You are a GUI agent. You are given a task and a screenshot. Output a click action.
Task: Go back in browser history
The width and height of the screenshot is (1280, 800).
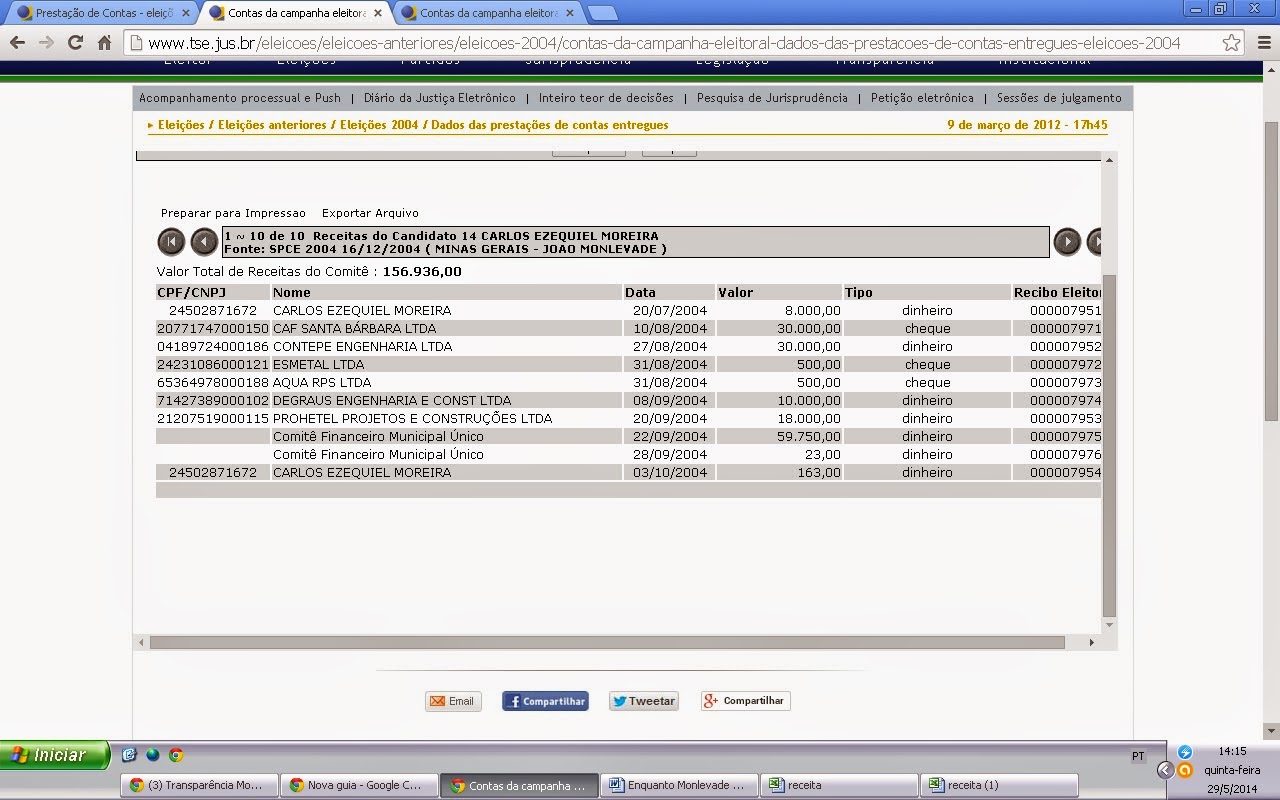[18, 43]
